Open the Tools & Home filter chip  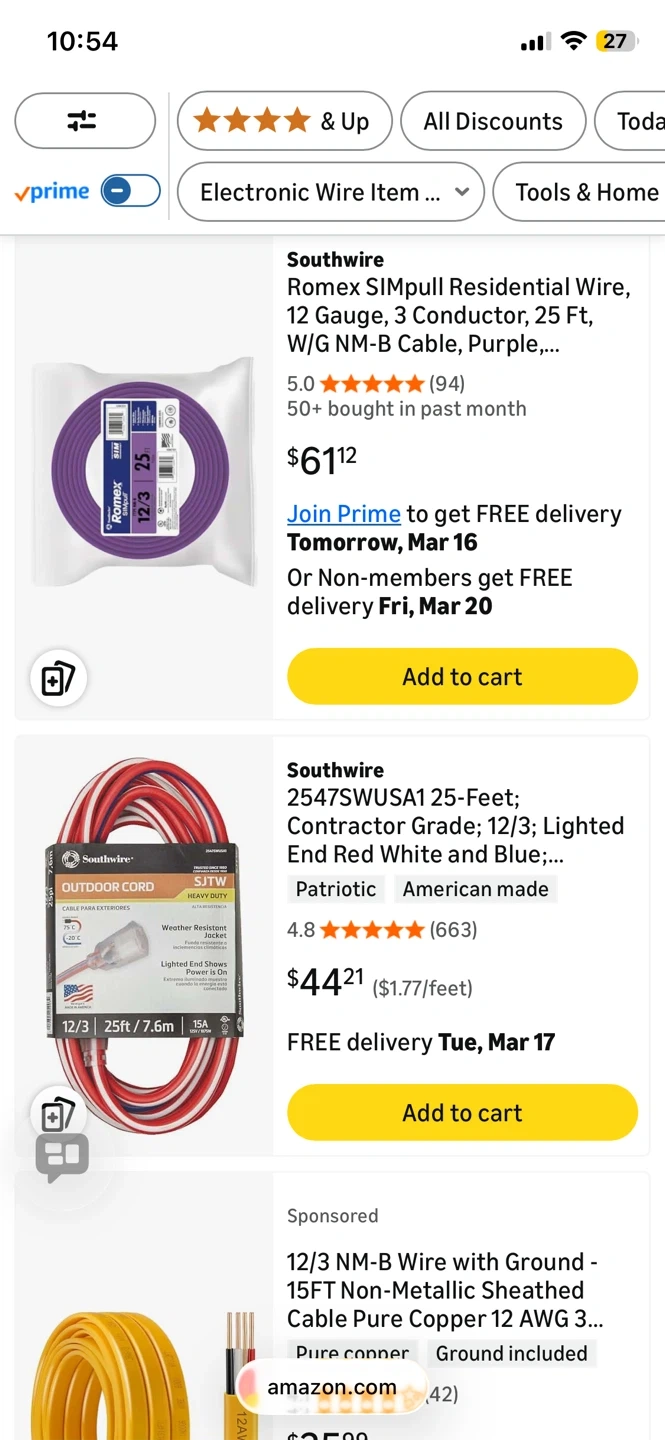pos(586,192)
